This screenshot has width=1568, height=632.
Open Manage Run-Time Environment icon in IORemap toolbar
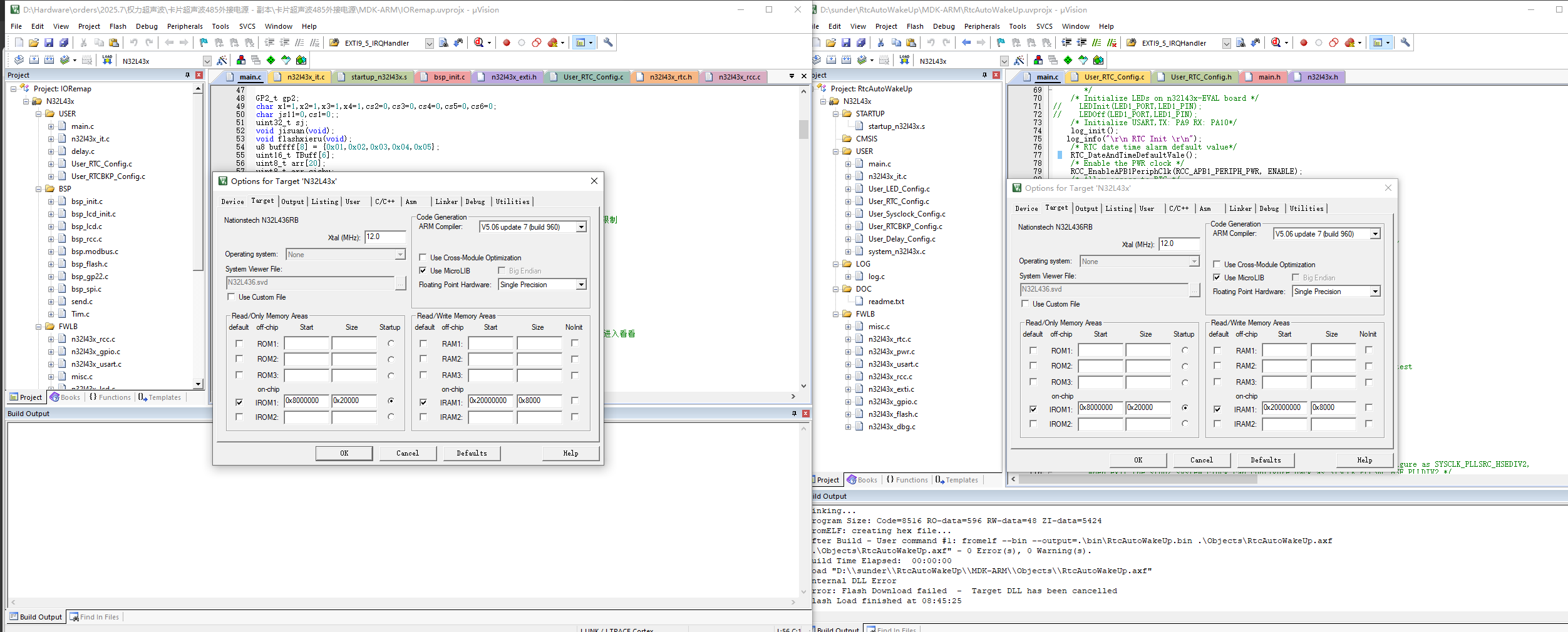pyautogui.click(x=271, y=60)
